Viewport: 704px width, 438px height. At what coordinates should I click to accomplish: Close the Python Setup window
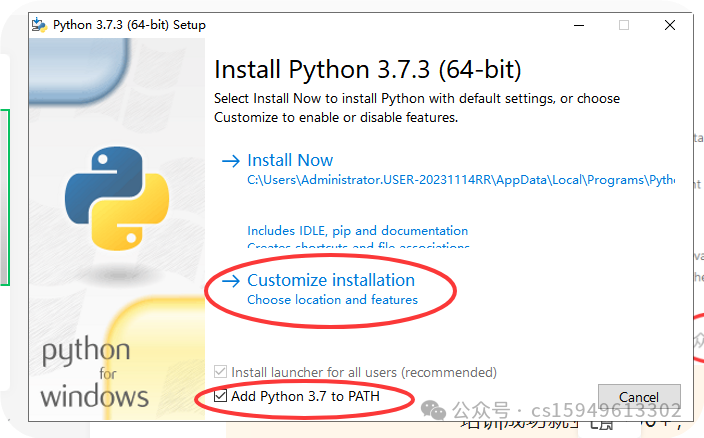pyautogui.click(x=670, y=25)
